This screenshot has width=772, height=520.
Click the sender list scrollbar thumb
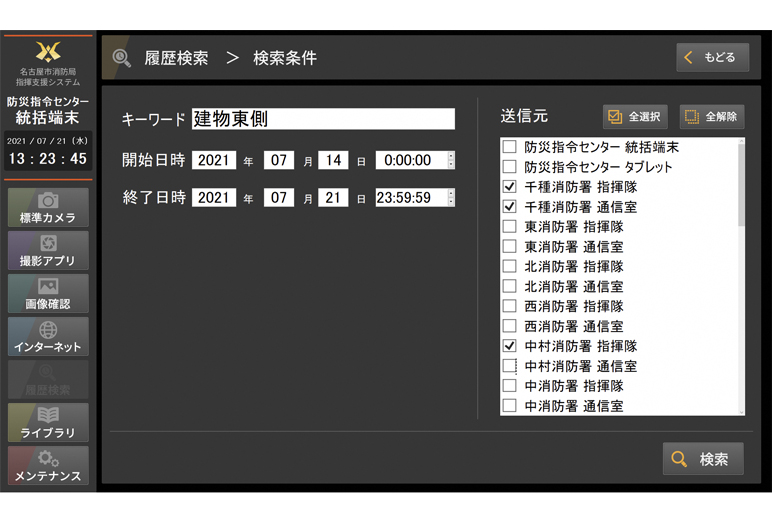click(x=741, y=185)
